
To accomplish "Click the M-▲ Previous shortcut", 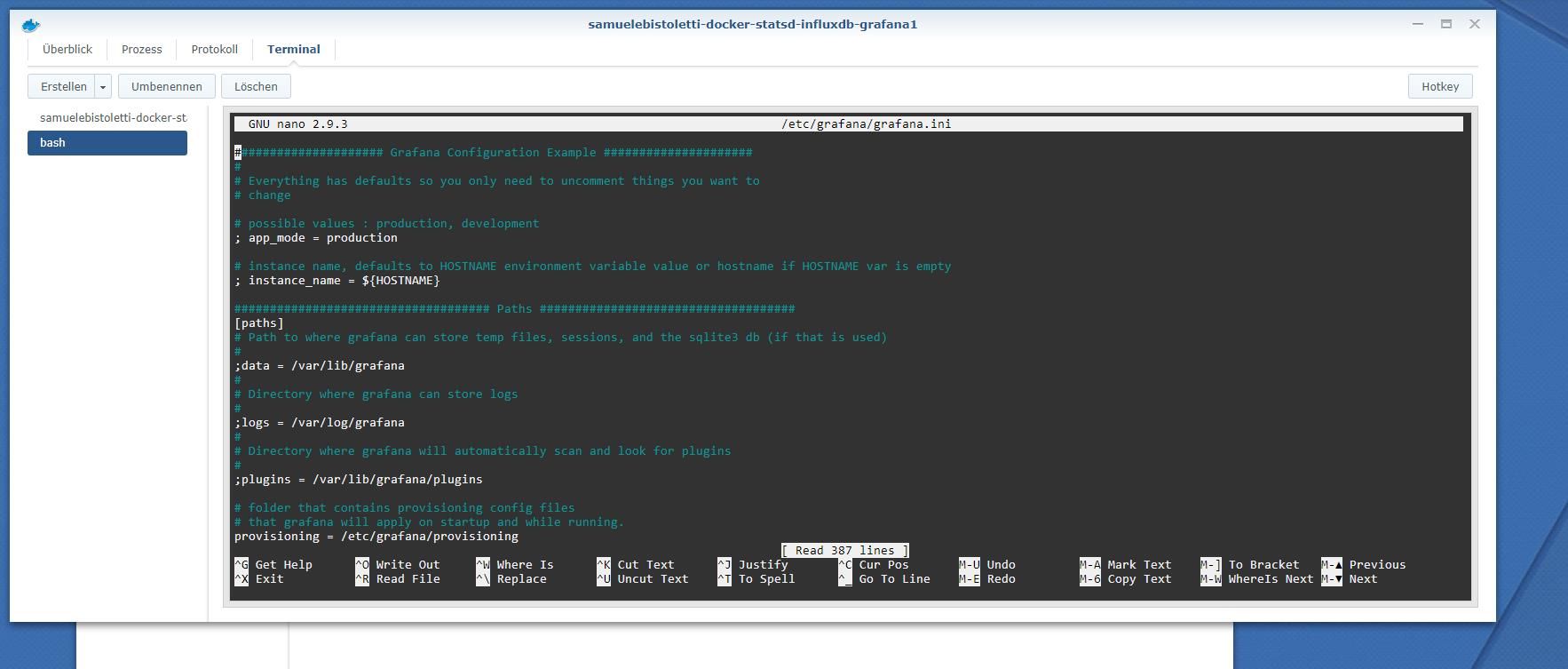I will 1364,565.
